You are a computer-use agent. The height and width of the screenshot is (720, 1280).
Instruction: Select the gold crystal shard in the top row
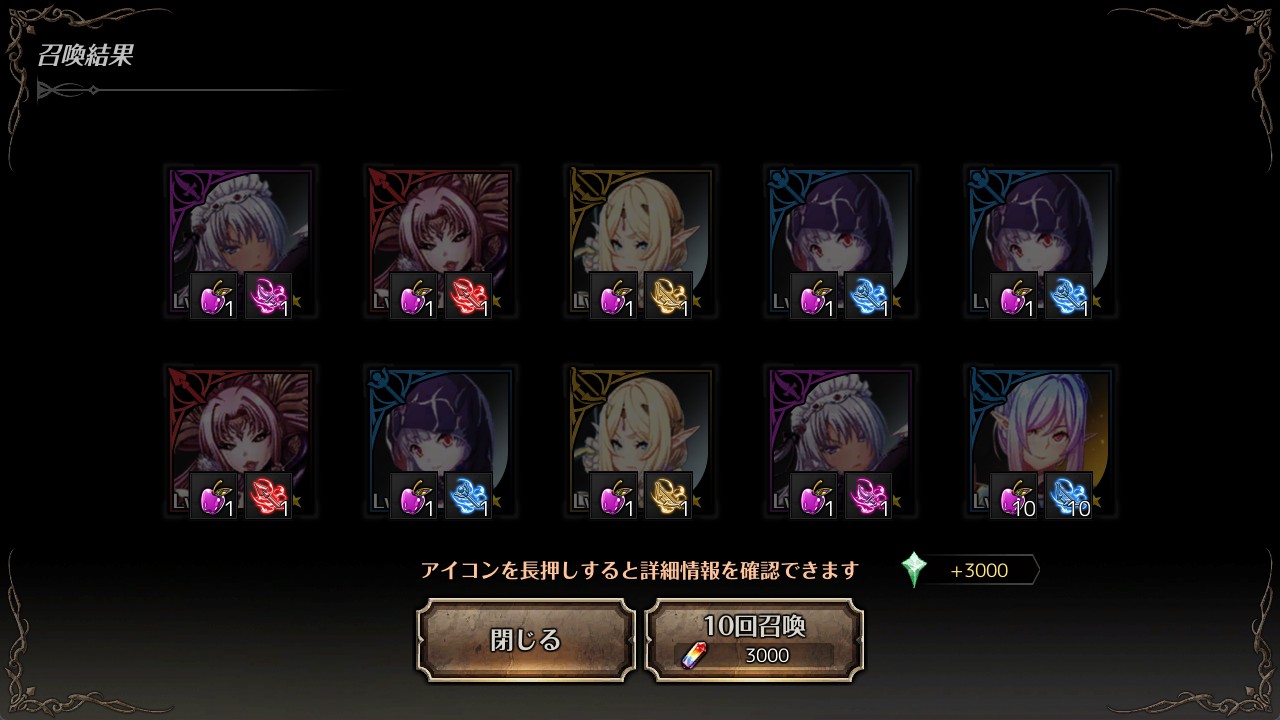pos(668,296)
